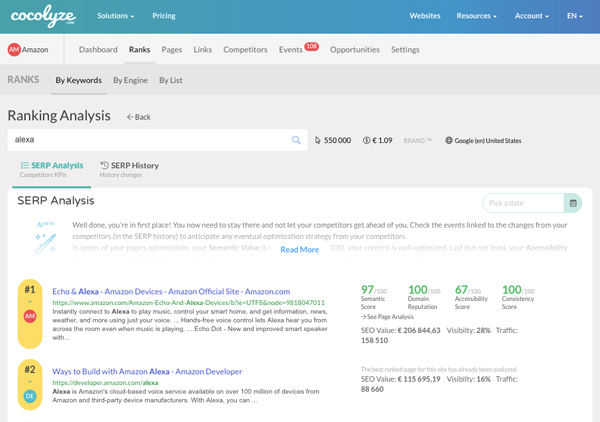Click SEO Value € 115 695,19
600x422 pixels.
(401, 379)
